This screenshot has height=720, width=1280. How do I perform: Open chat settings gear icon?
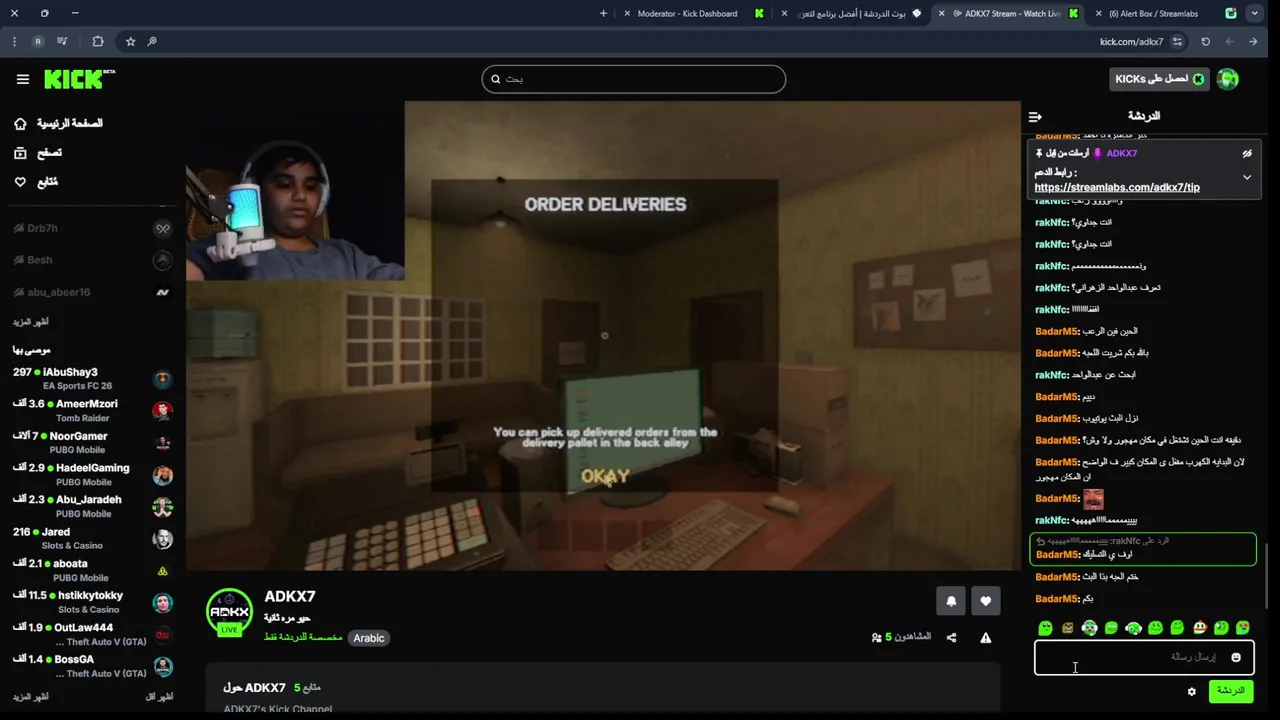1191,692
